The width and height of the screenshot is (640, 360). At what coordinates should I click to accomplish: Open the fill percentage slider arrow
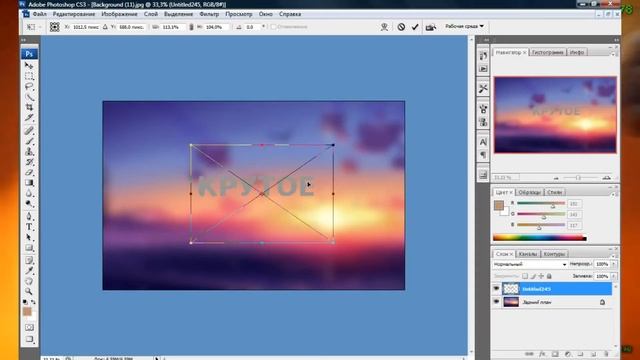point(614,276)
